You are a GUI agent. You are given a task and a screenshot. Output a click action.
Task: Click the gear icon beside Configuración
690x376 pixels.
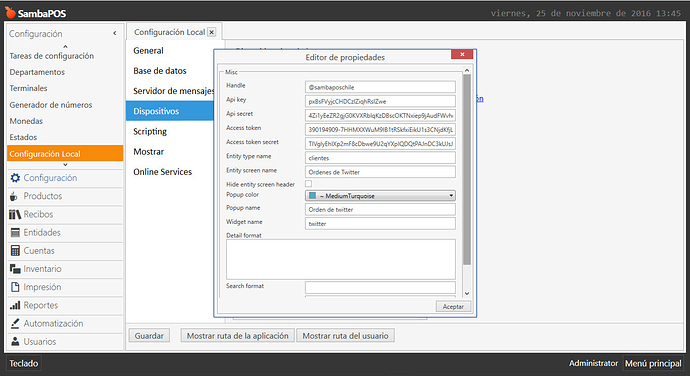click(x=15, y=178)
